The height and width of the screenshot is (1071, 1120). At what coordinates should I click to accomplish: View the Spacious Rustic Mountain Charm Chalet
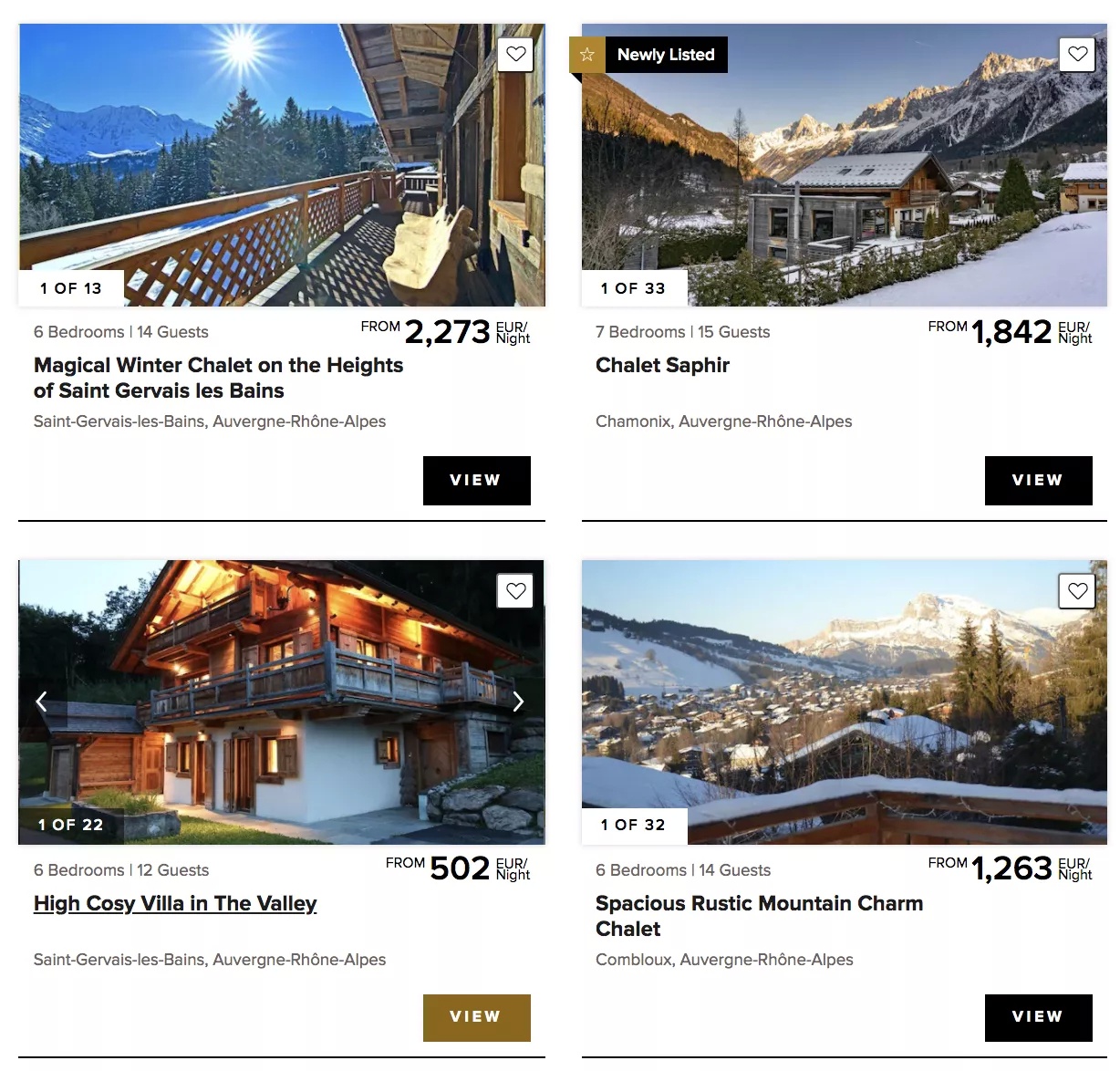(1038, 1017)
